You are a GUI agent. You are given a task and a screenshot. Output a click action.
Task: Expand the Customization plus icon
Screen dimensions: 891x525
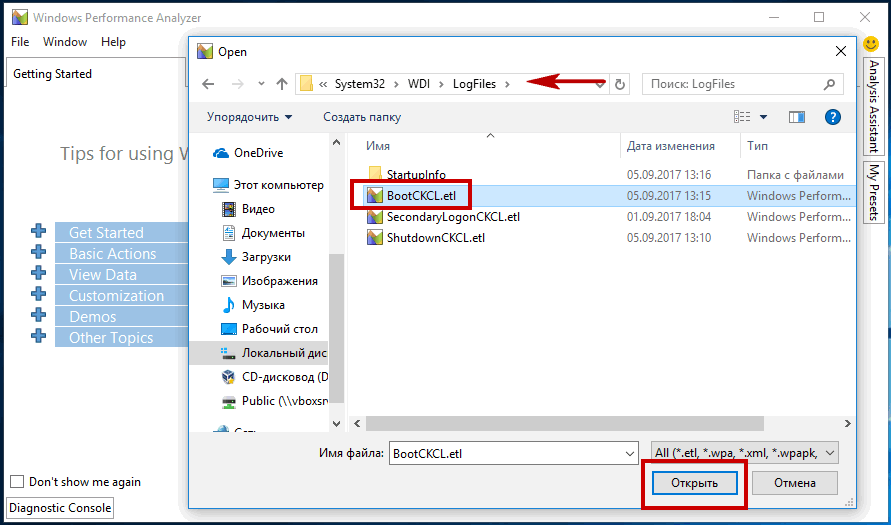tap(39, 294)
